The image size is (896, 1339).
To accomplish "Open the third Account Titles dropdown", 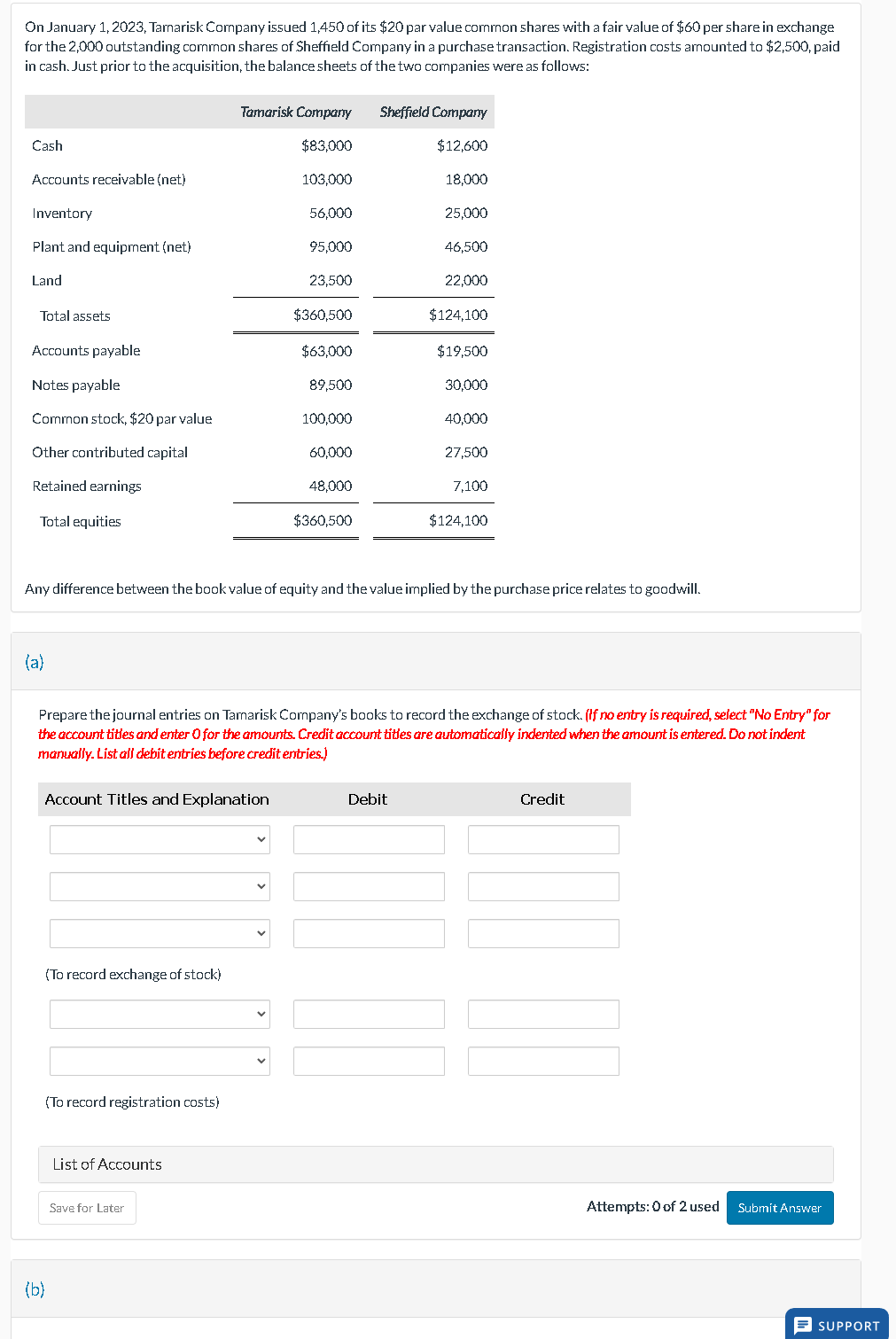I will click(160, 933).
